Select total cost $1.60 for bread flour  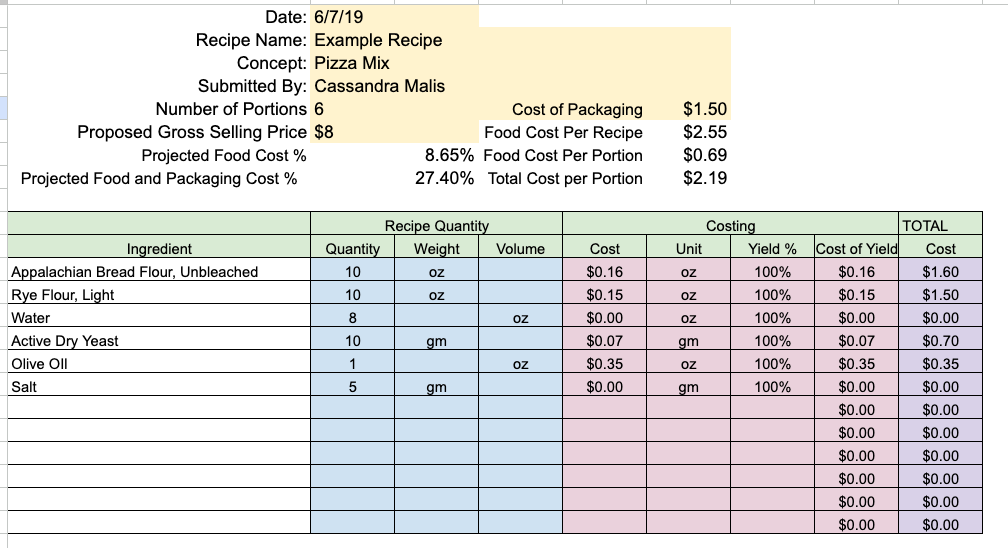pyautogui.click(x=940, y=272)
